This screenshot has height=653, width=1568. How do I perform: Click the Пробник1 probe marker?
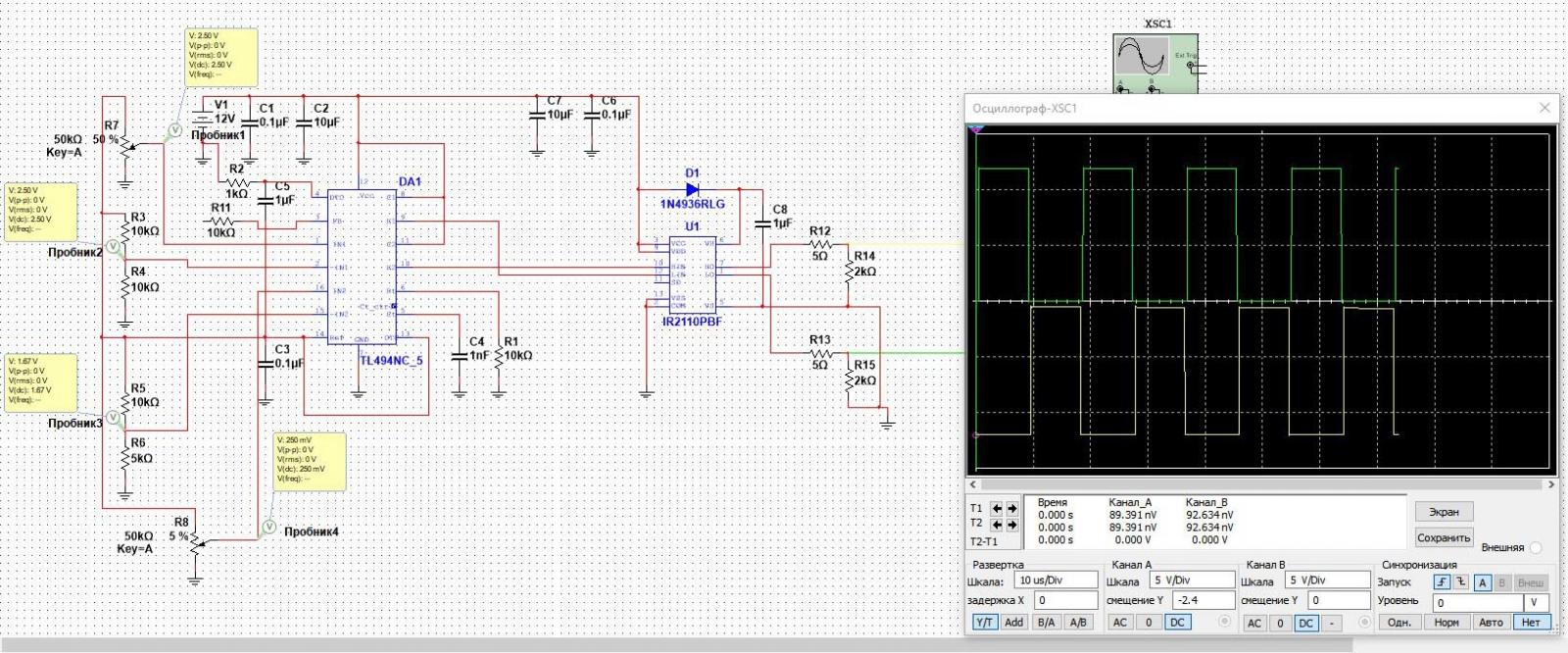[x=173, y=129]
